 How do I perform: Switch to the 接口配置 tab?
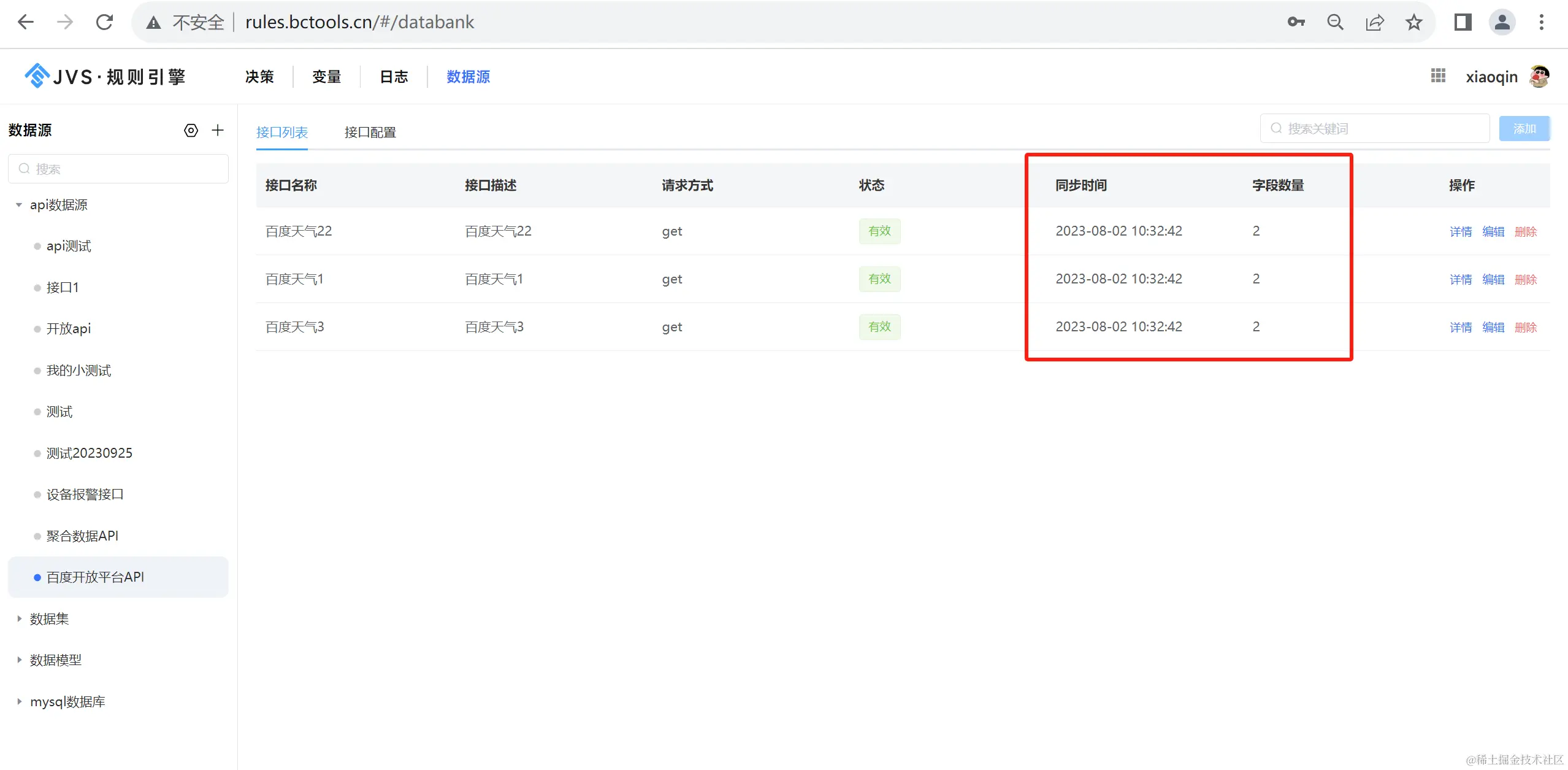click(x=370, y=132)
